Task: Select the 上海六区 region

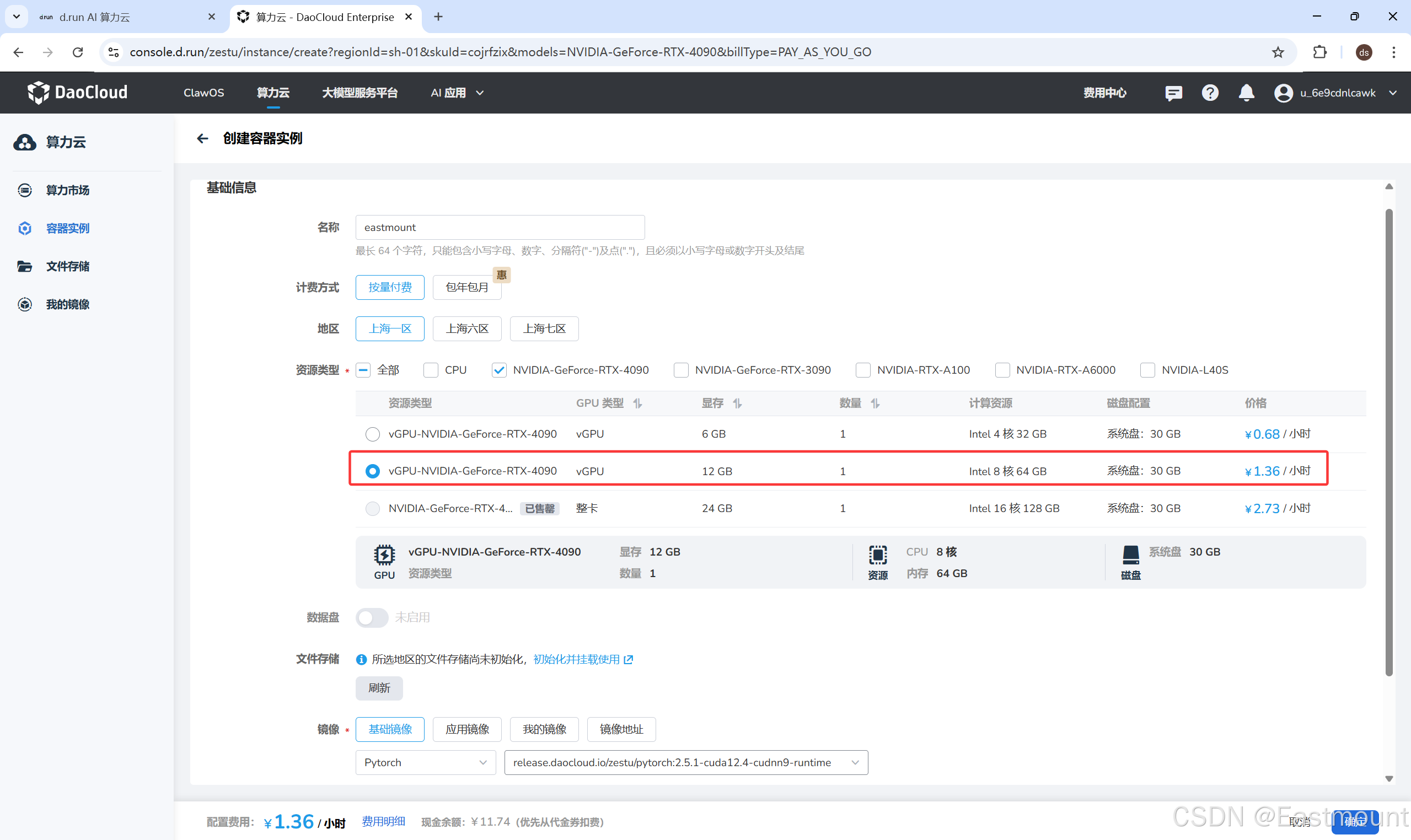Action: 467,329
